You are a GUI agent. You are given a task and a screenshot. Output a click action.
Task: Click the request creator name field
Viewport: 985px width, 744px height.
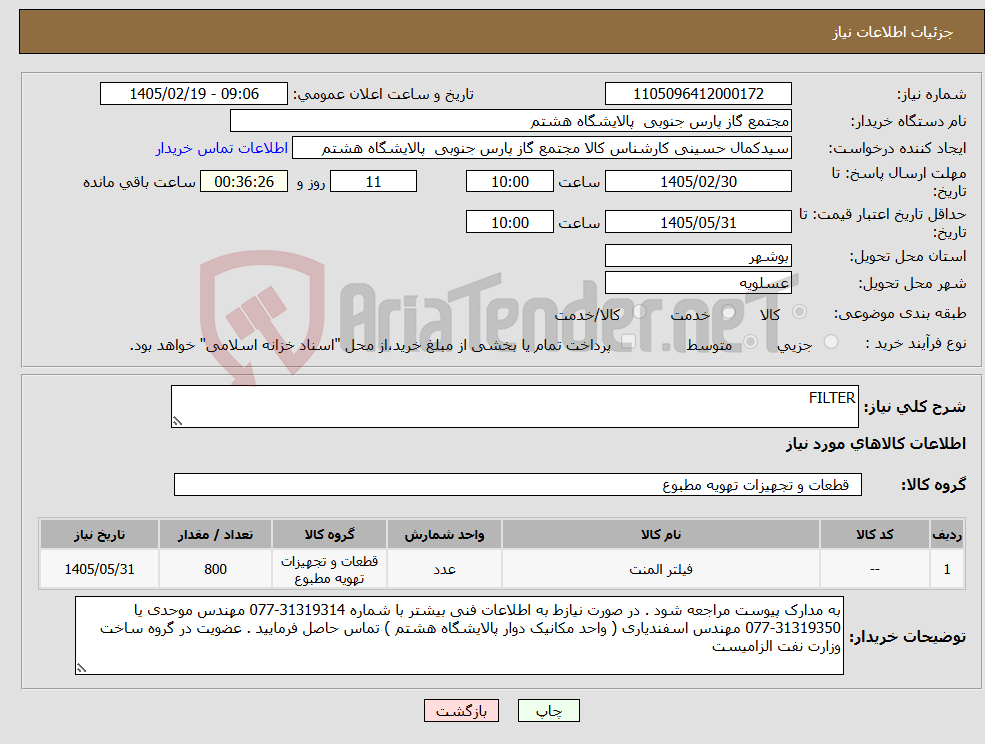click(x=541, y=148)
